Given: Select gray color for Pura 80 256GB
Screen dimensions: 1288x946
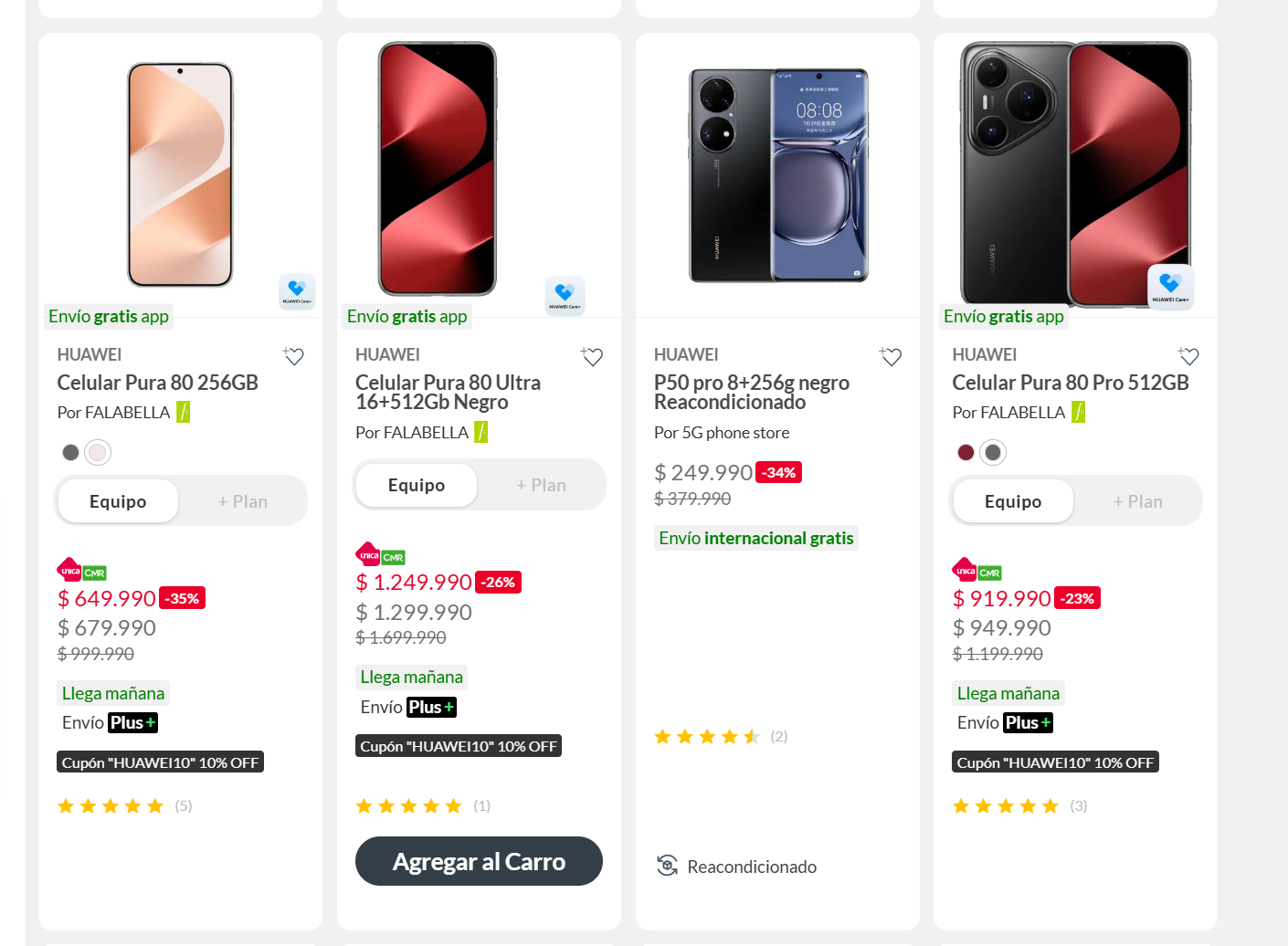Looking at the screenshot, I should (x=70, y=452).
